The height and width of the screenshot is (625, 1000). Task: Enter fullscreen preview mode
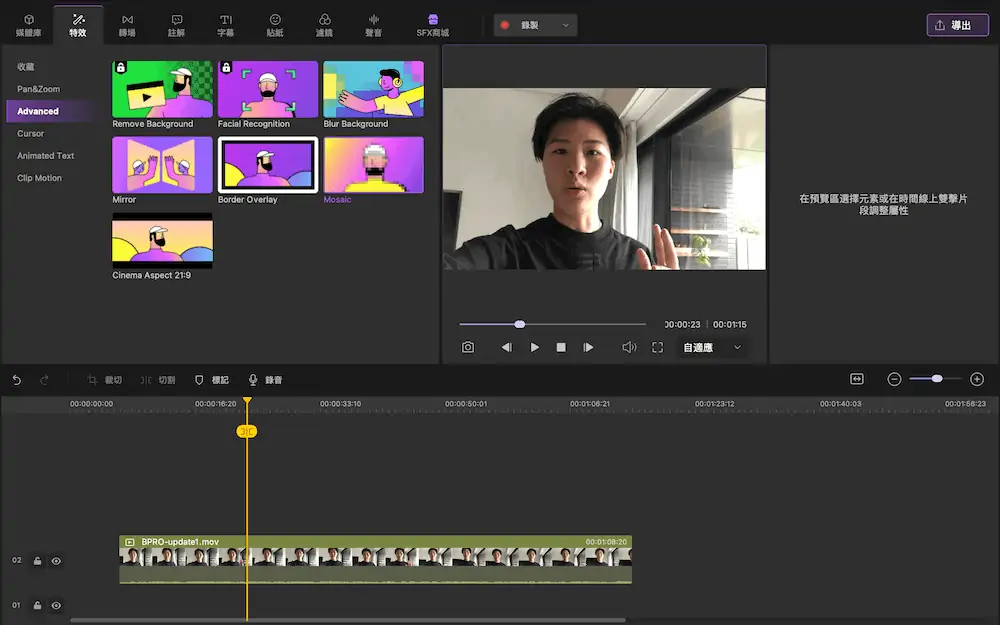[x=657, y=347]
